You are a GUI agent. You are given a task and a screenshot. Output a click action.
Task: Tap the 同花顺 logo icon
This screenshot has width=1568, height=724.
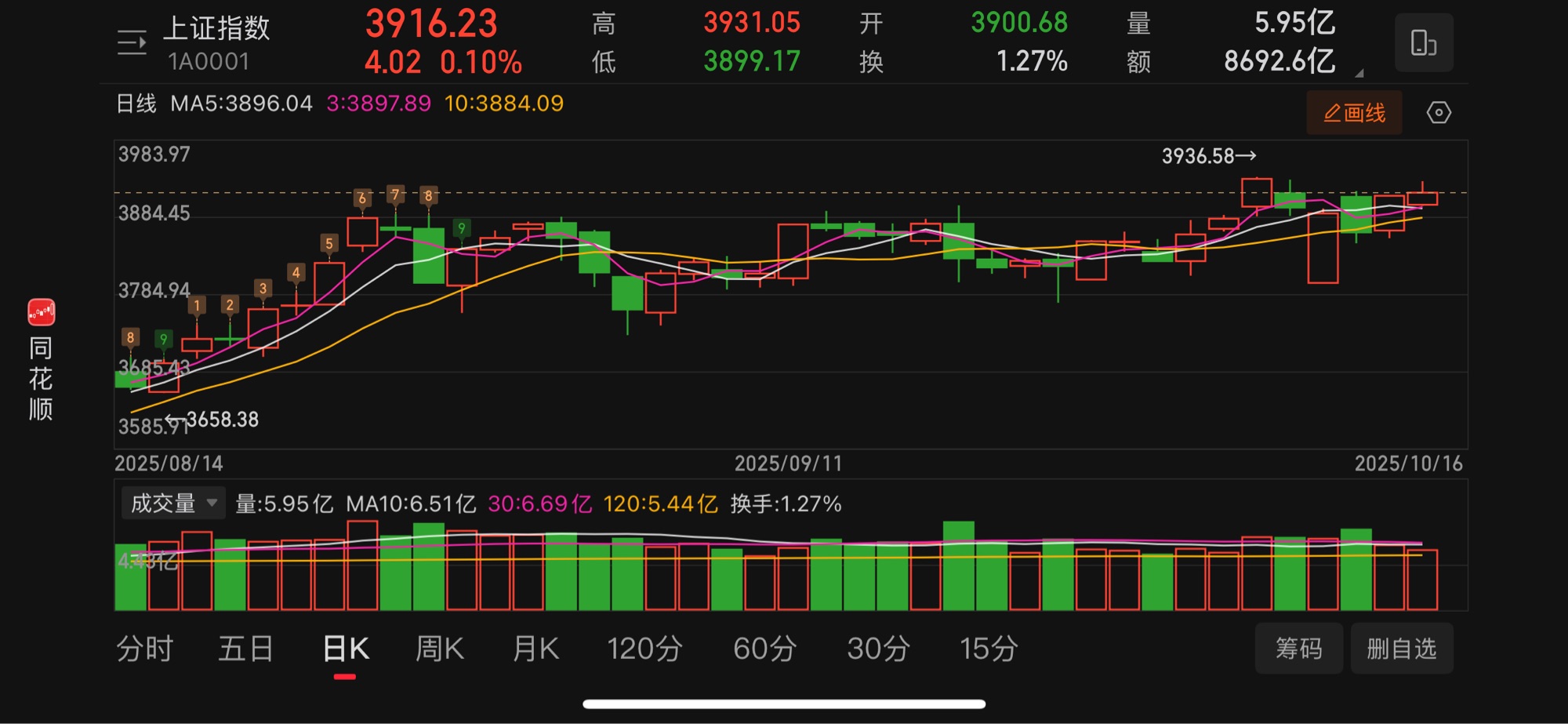coord(41,312)
